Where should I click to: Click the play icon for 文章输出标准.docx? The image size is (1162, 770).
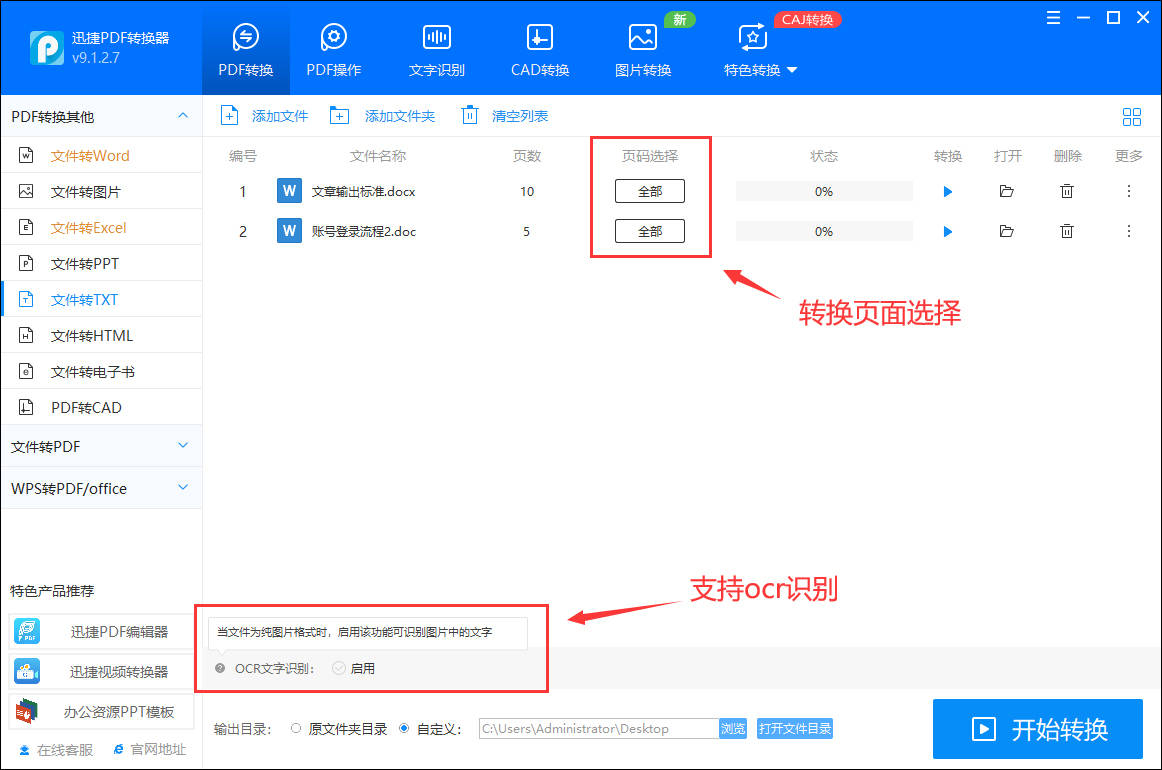pyautogui.click(x=947, y=192)
